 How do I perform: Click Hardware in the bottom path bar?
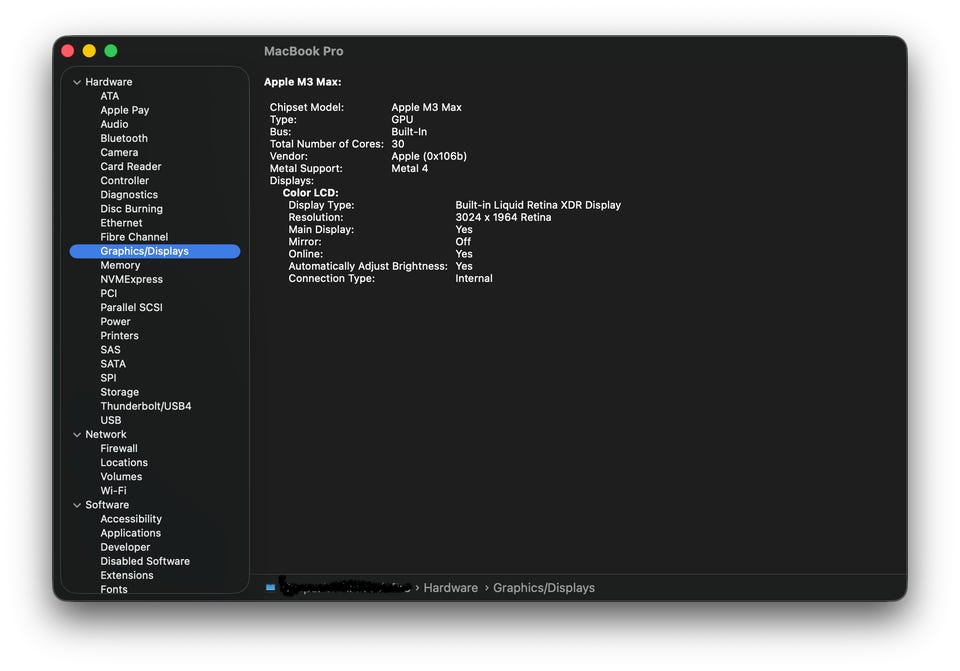click(x=450, y=588)
